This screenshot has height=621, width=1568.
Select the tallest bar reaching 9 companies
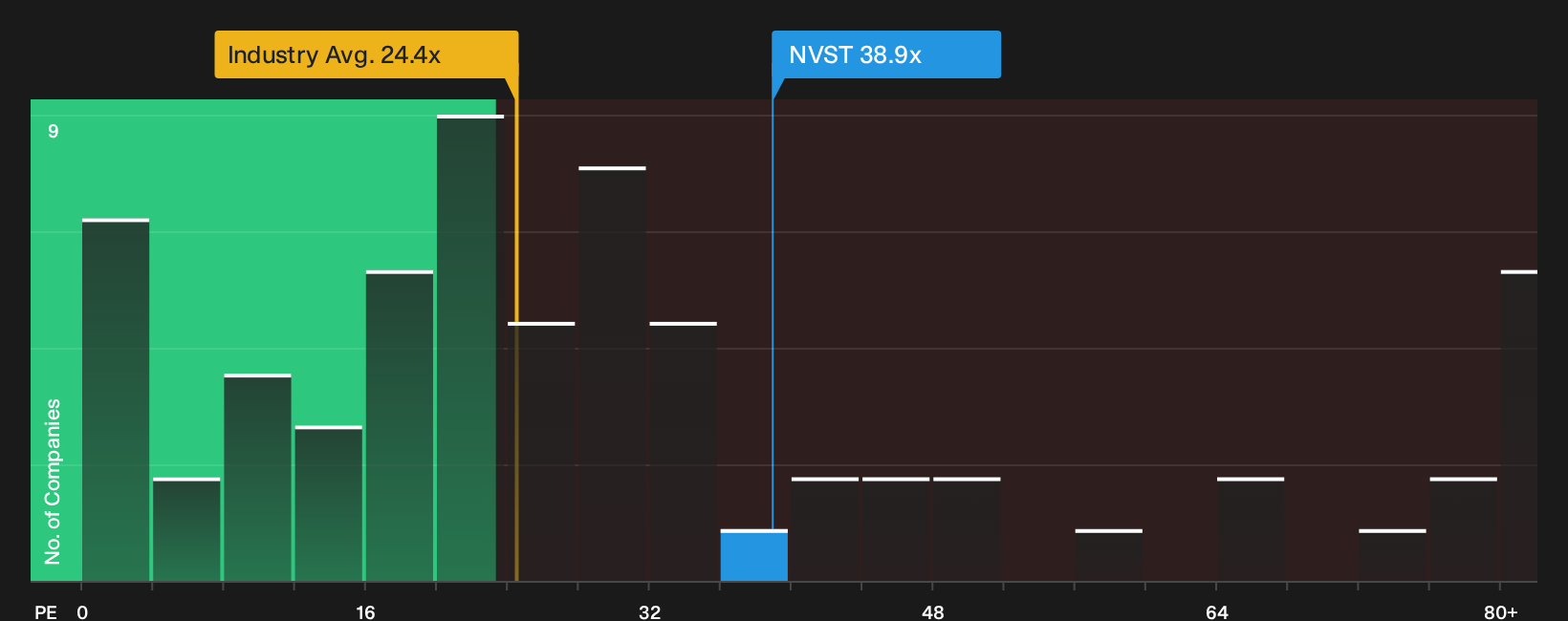pos(470,349)
